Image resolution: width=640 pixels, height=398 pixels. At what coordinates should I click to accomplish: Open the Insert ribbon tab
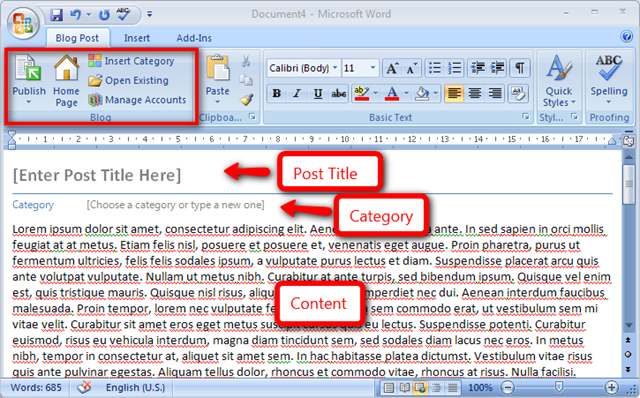click(137, 38)
